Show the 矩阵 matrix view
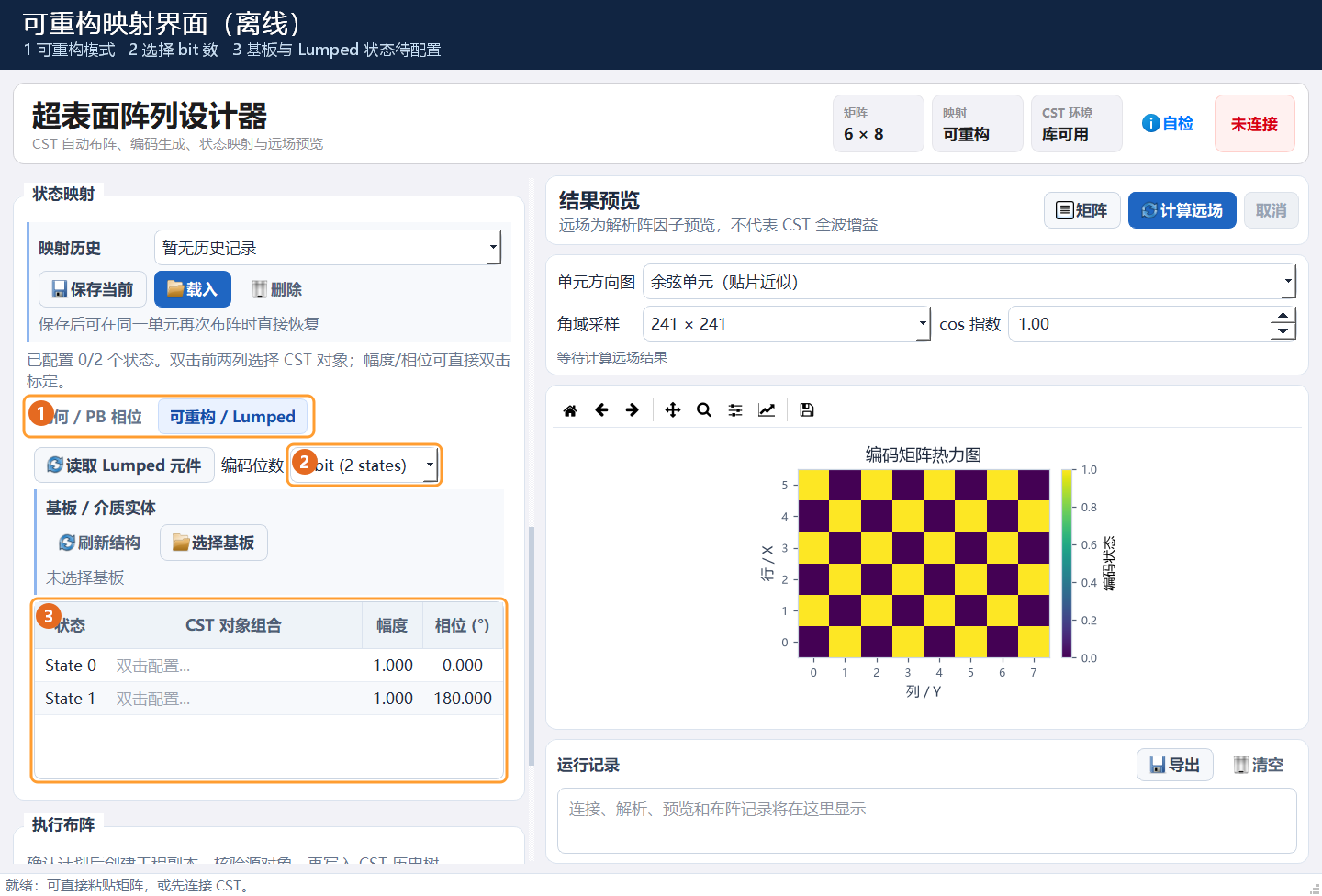Screen dimensions: 1322x896 point(1081,210)
